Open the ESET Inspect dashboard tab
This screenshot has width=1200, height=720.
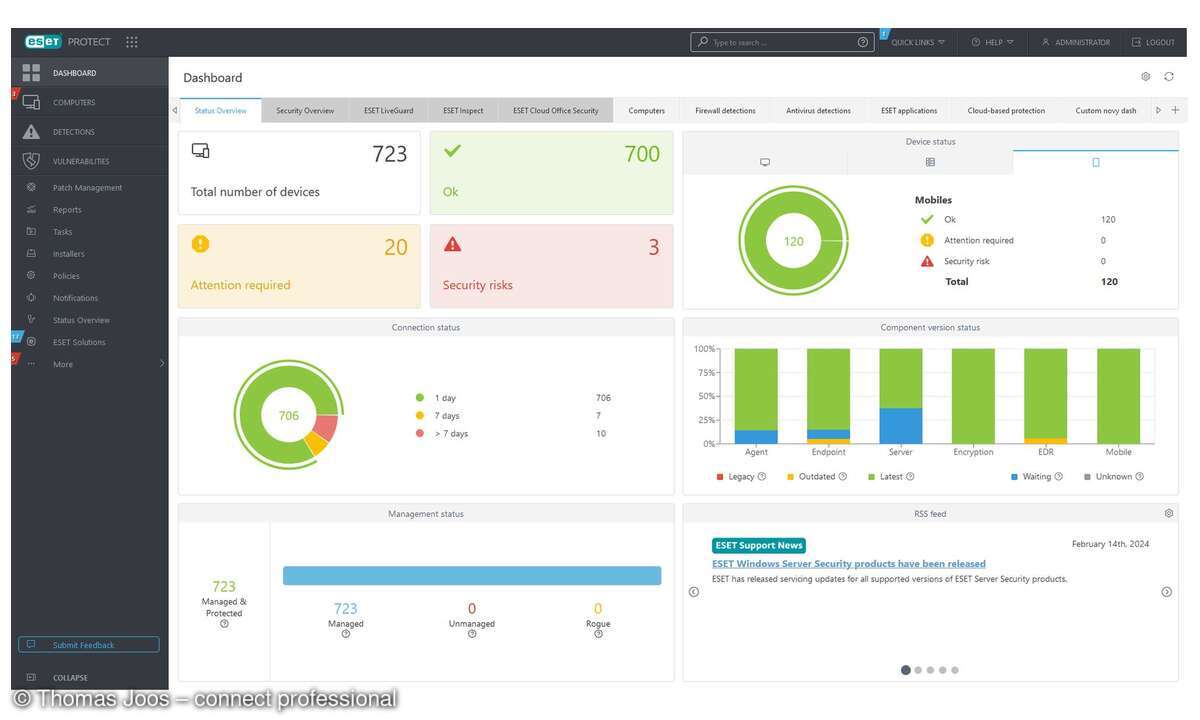[x=462, y=110]
